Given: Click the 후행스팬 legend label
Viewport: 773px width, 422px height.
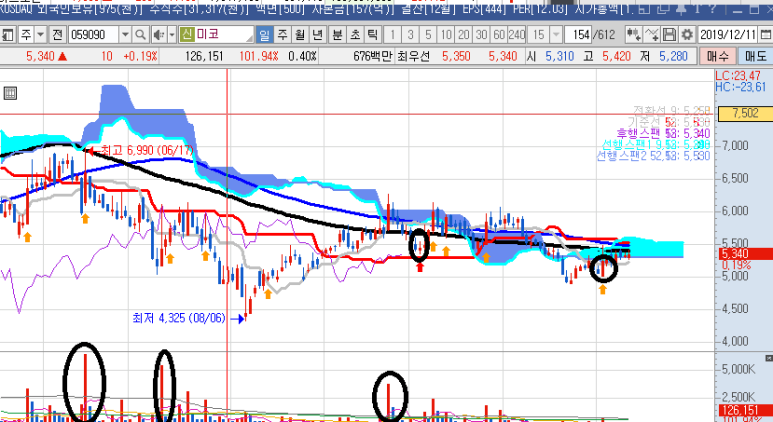Looking at the screenshot, I should (640, 134).
